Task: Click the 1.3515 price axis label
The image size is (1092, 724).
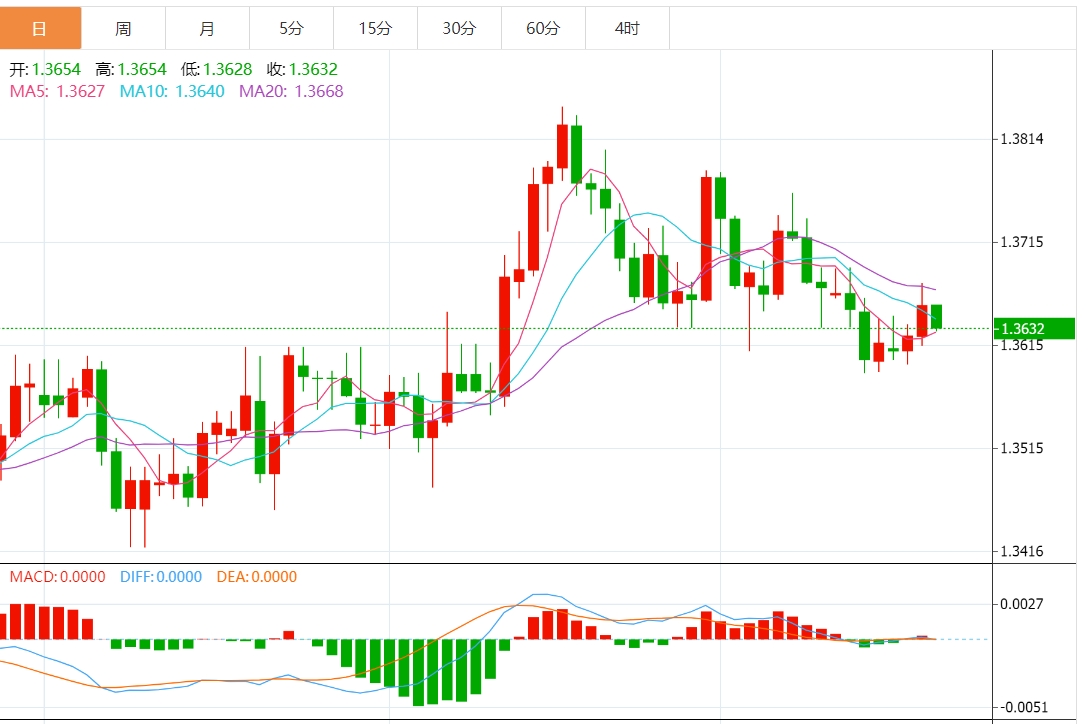Action: (1022, 448)
